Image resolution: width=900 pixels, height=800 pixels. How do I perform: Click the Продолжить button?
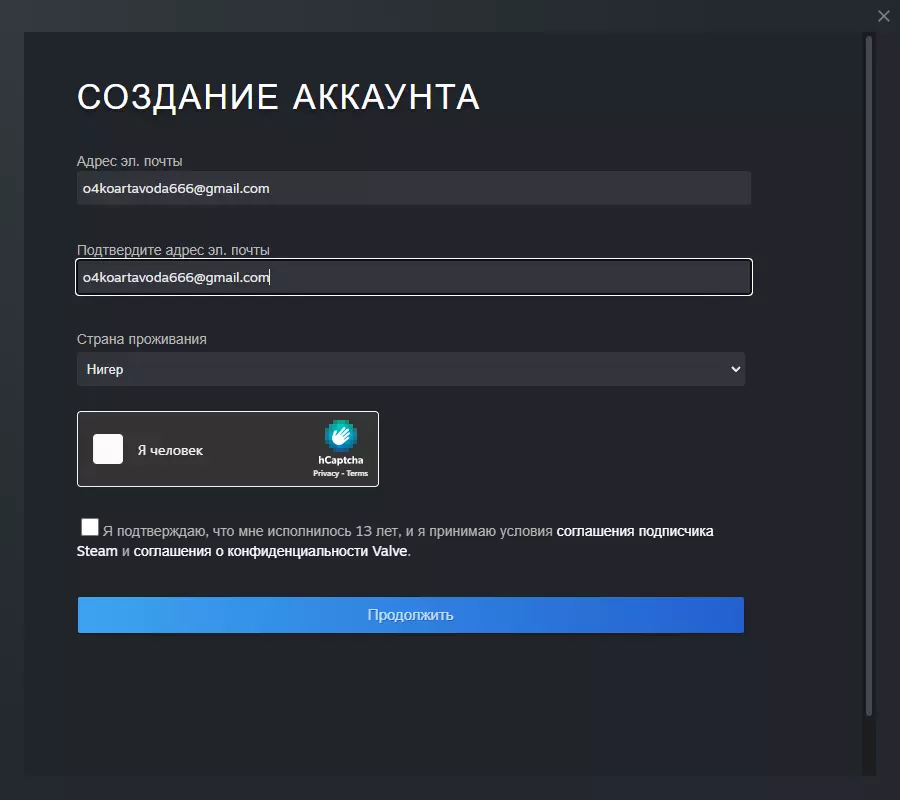(411, 615)
